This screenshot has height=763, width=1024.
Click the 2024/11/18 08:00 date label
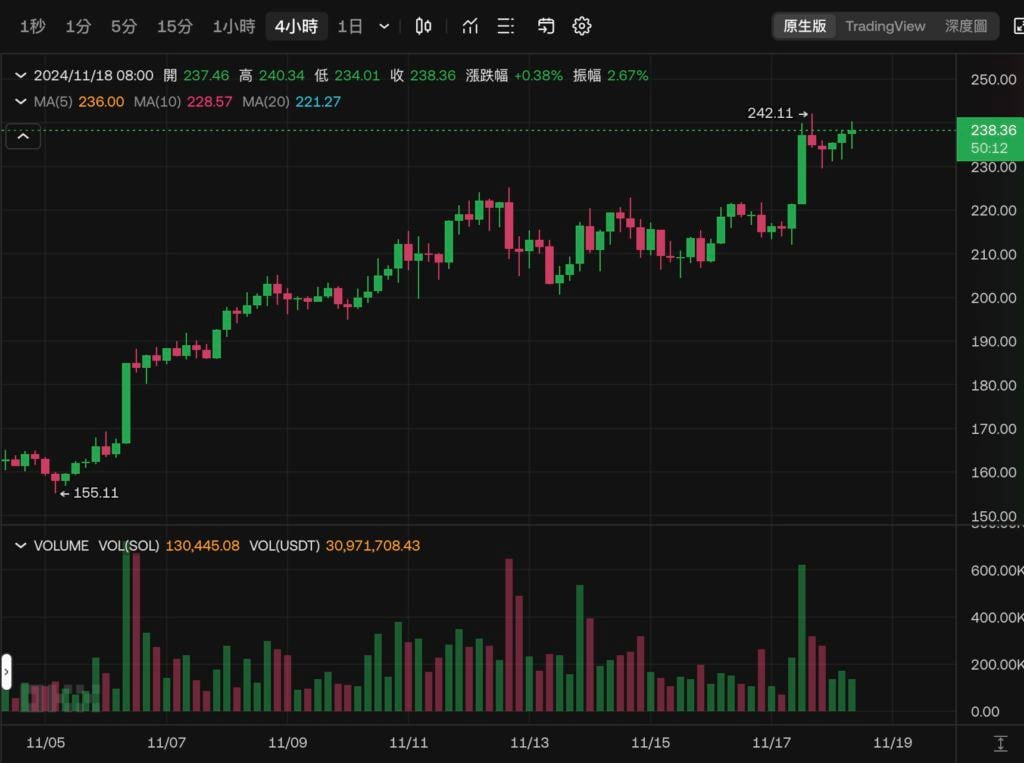tap(93, 75)
